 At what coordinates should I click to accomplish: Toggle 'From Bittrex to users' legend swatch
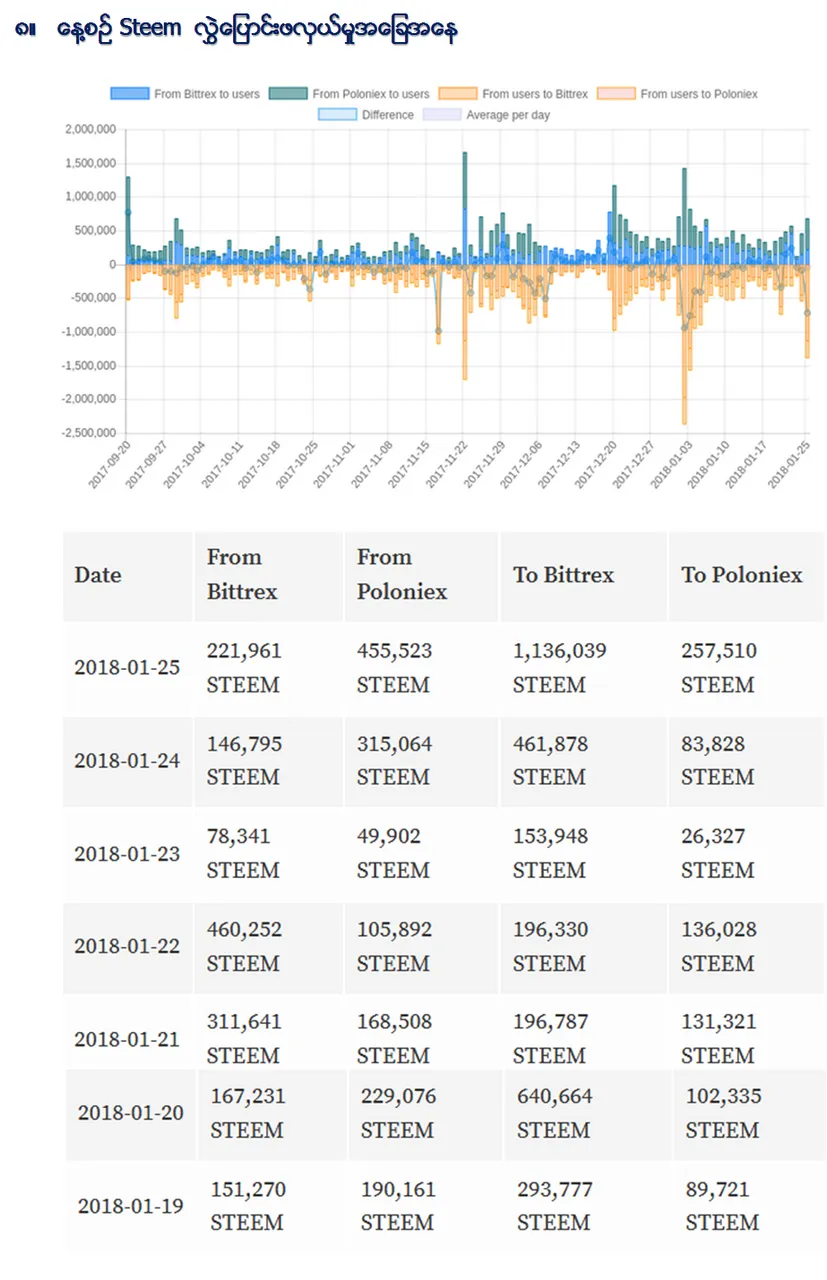(x=129, y=94)
